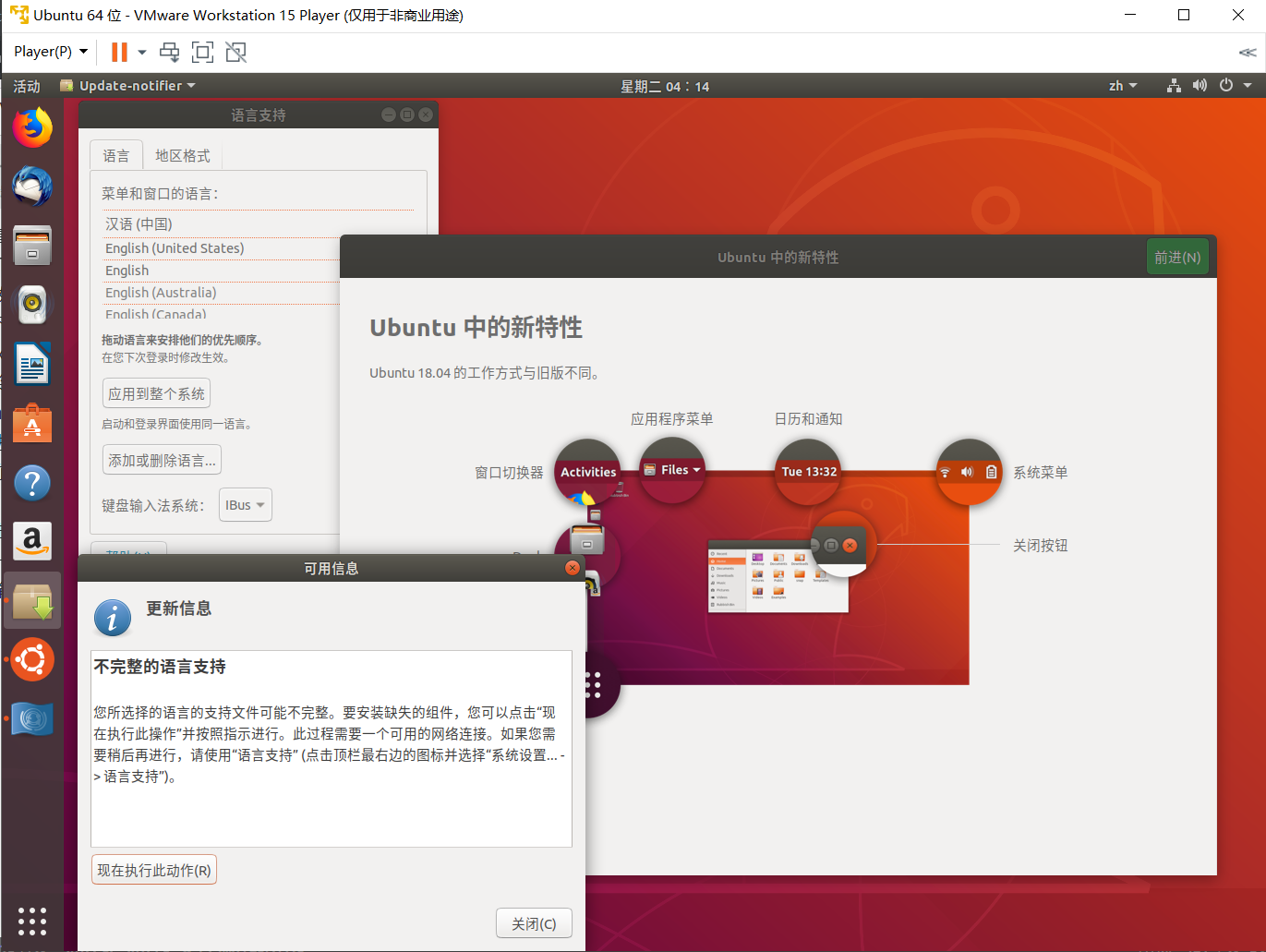Send Ctrl+Alt+Del to virtual machine icon
Screen dimensions: 1266x952
(170, 52)
